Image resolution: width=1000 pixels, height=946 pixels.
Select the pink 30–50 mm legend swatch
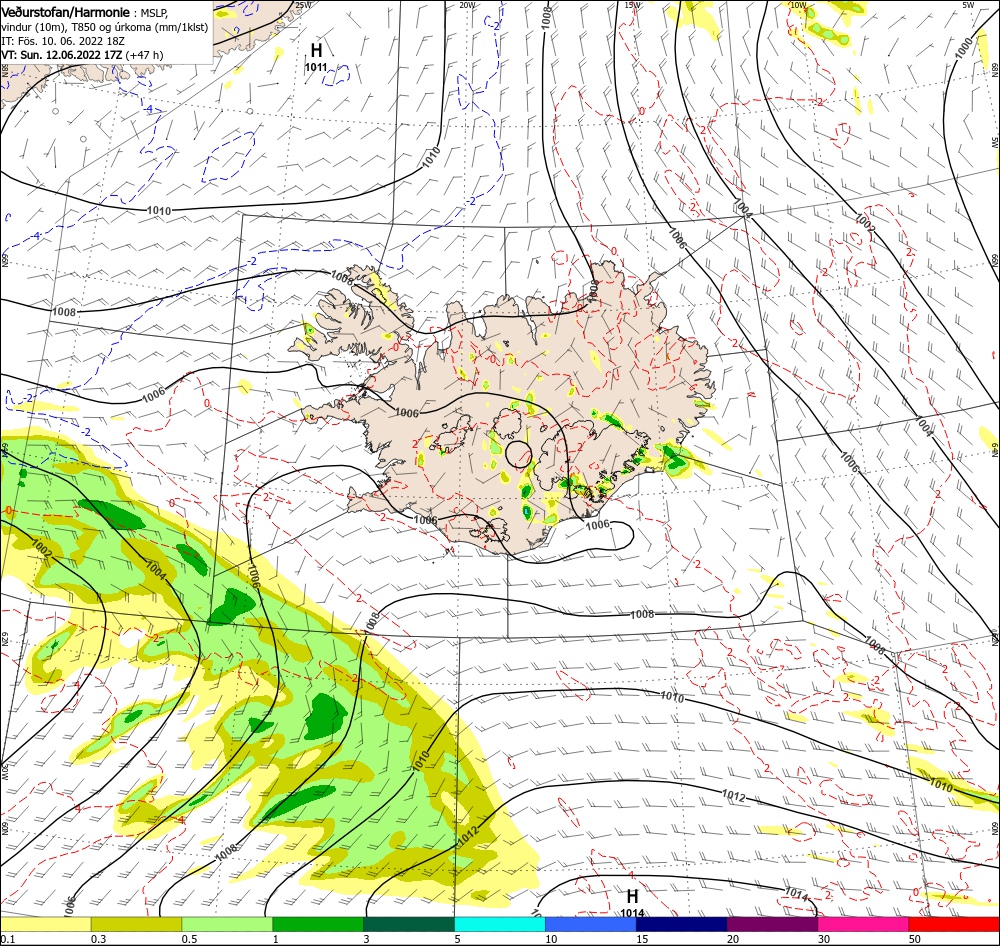click(x=864, y=924)
